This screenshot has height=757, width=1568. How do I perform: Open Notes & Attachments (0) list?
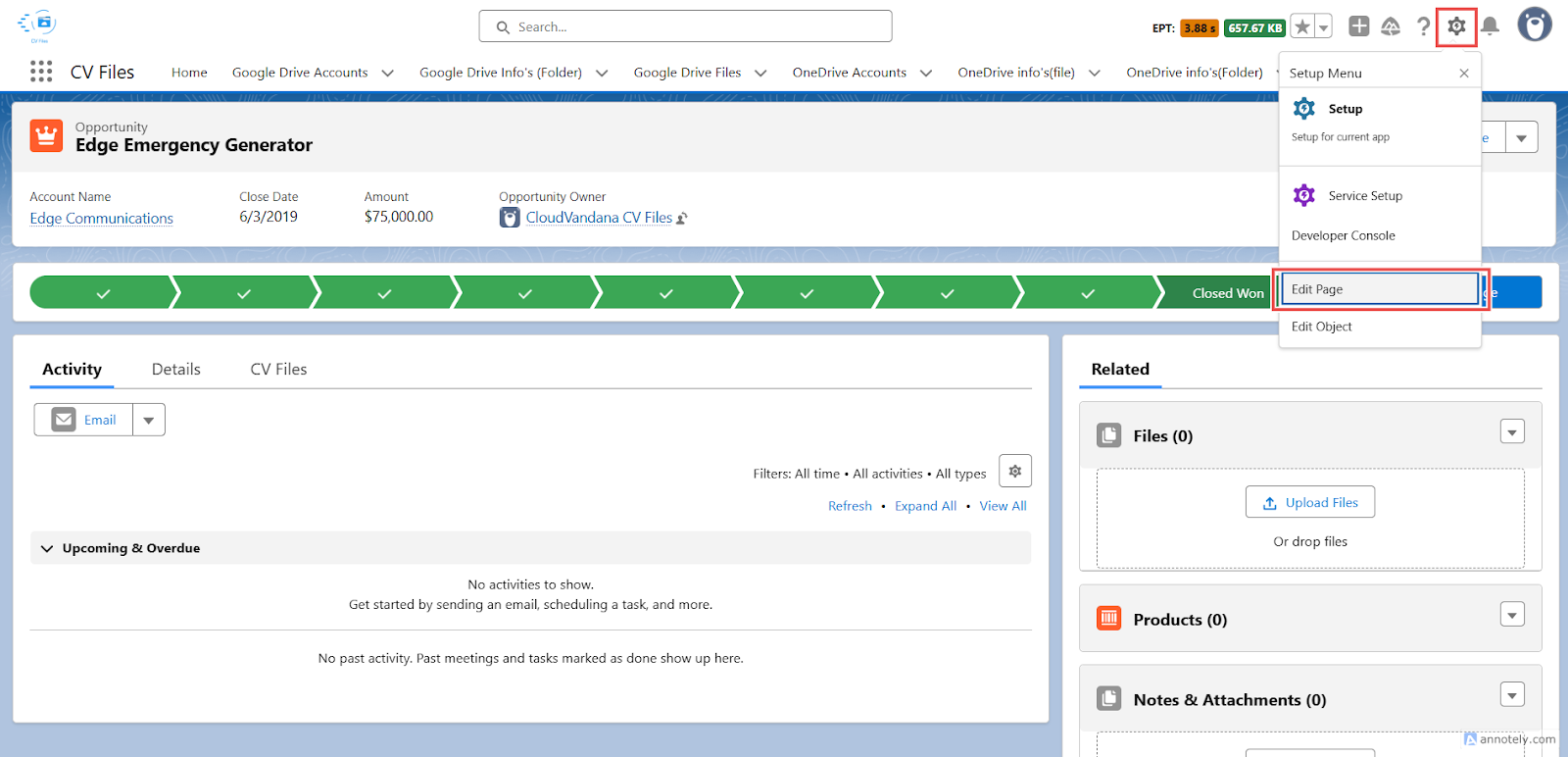[1230, 700]
